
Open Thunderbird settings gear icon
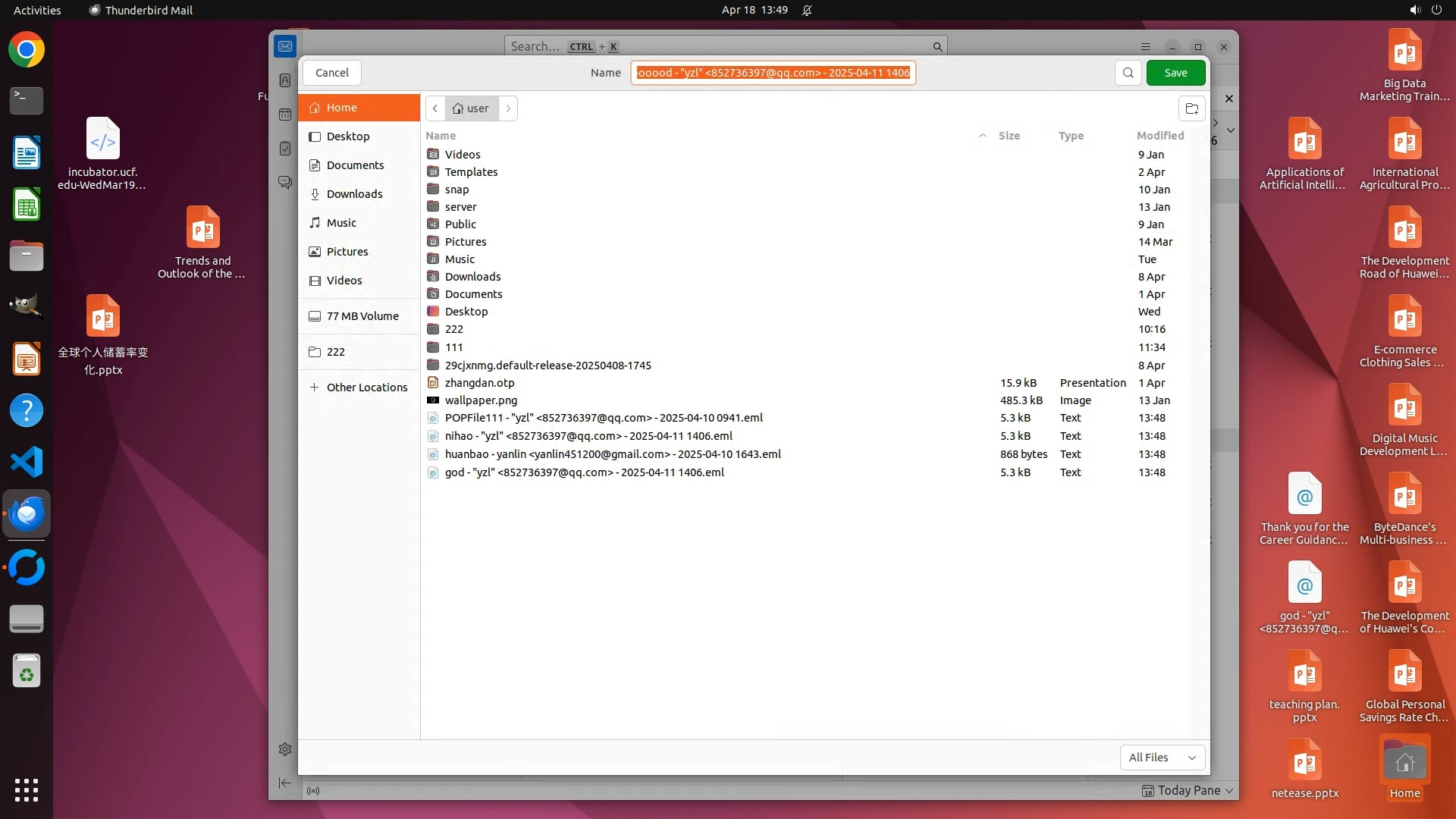(285, 749)
